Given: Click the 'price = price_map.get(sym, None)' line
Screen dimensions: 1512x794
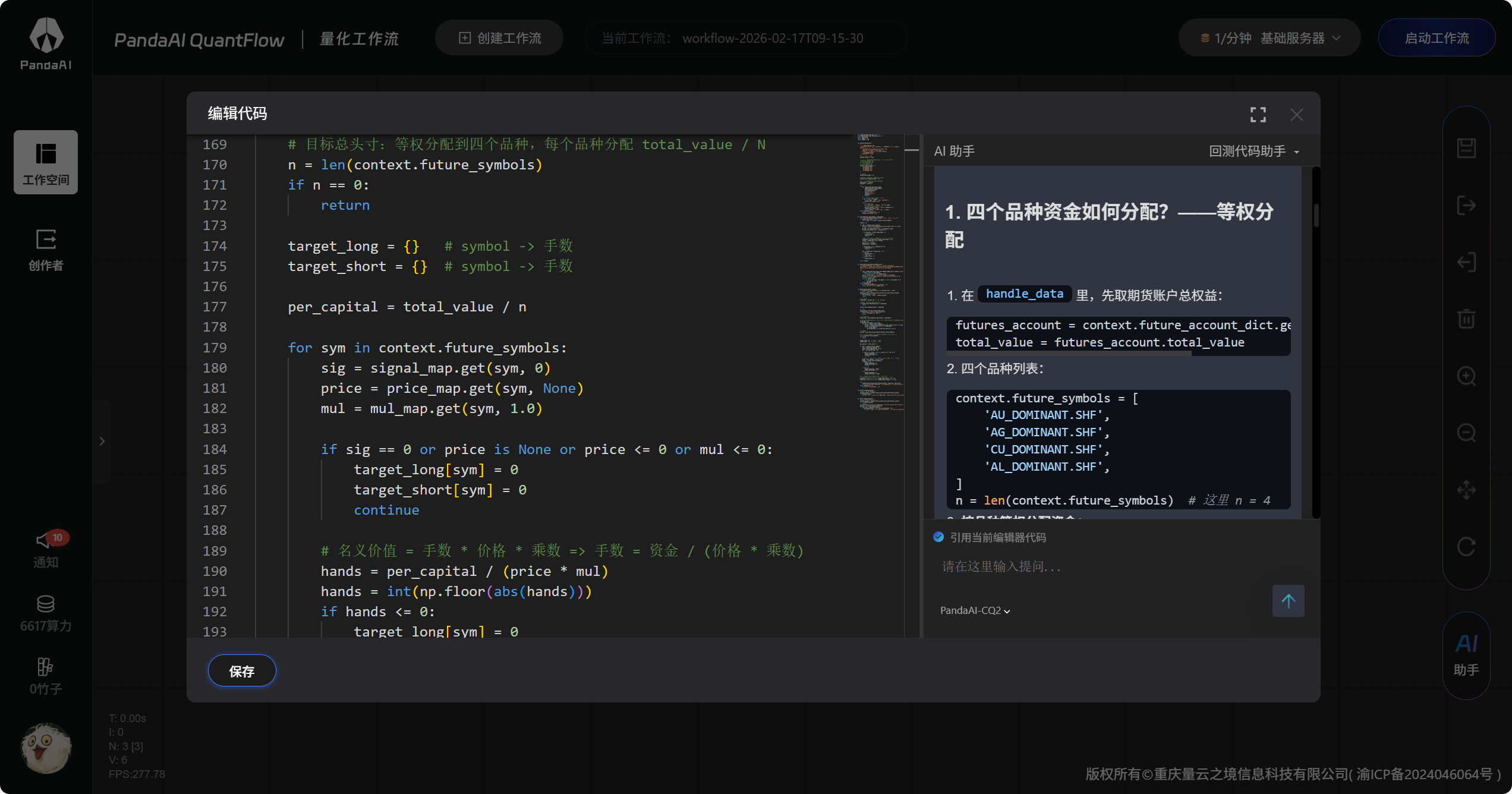Looking at the screenshot, I should (x=452, y=388).
